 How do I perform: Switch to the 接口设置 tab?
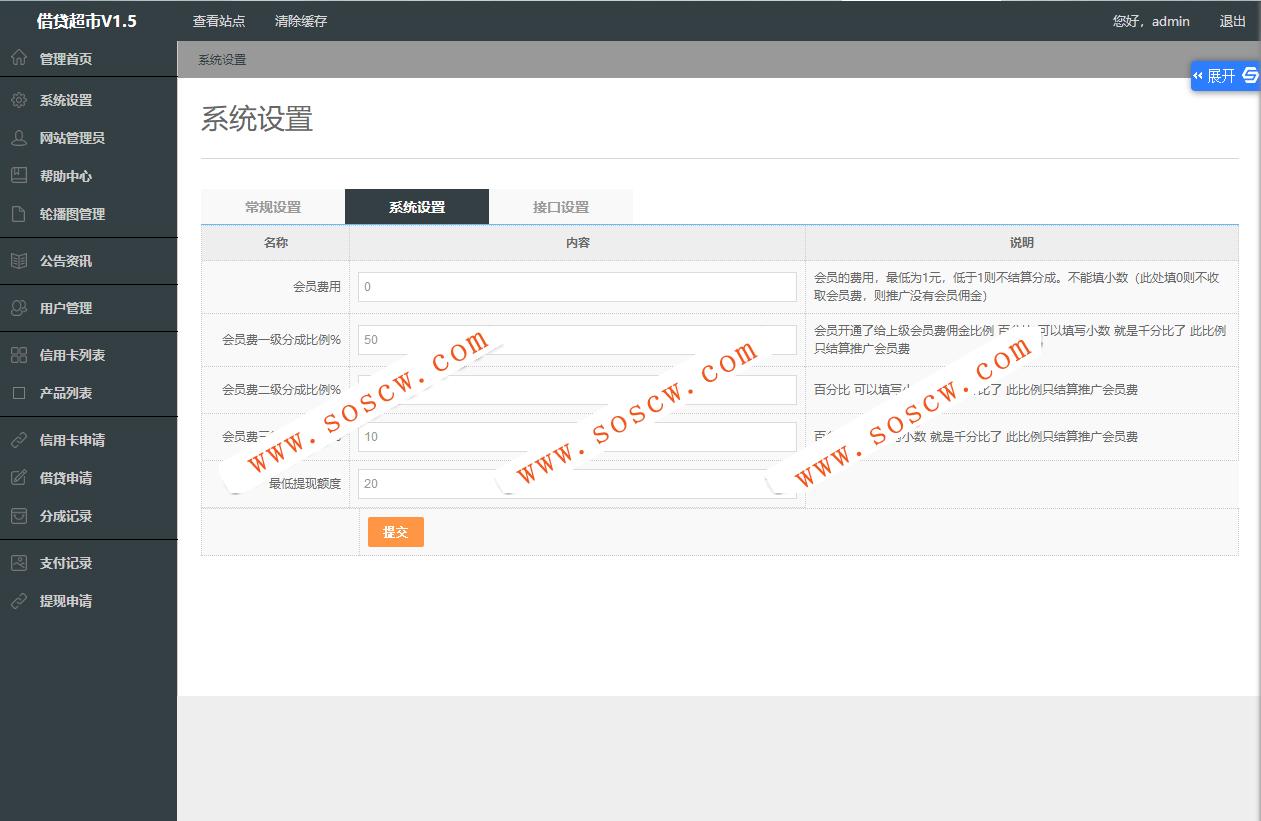tap(561, 207)
